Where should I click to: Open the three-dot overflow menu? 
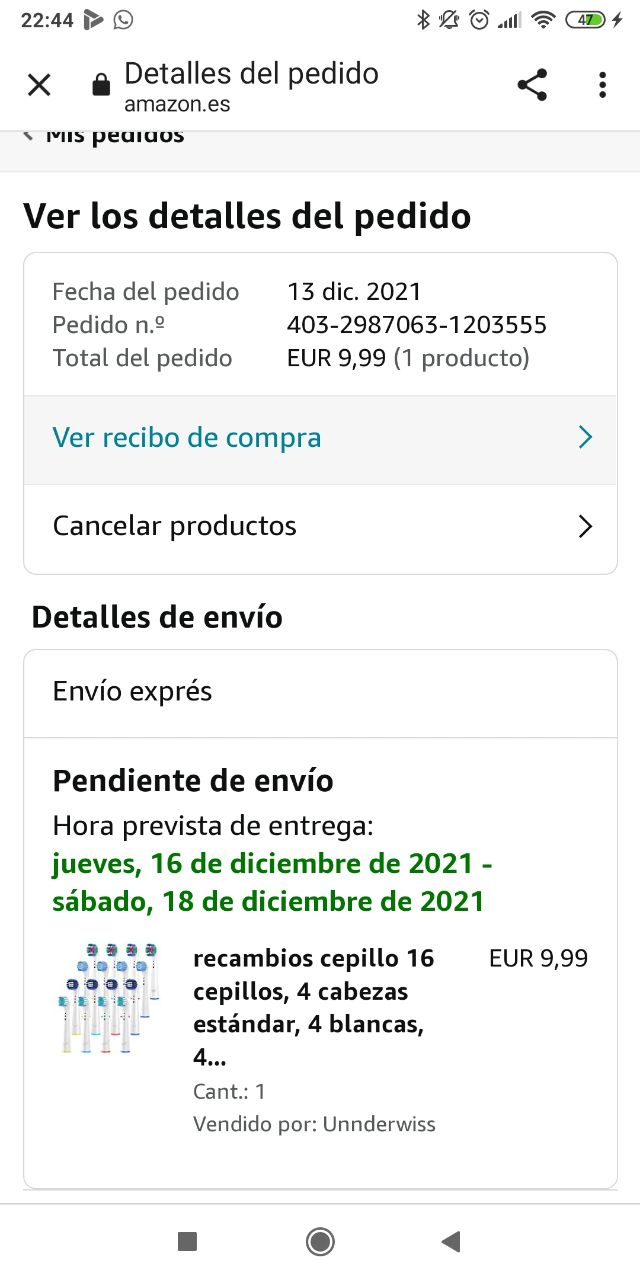point(602,86)
